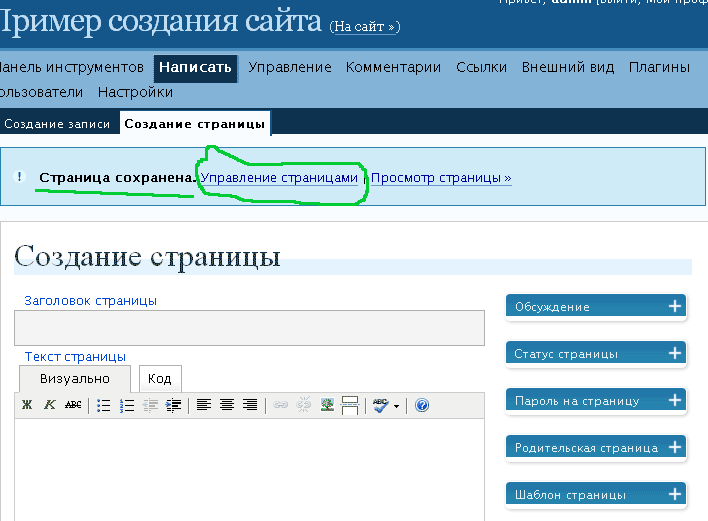This screenshot has height=521, width=708.
Task: Click inside the page text editor area
Action: tap(249, 470)
